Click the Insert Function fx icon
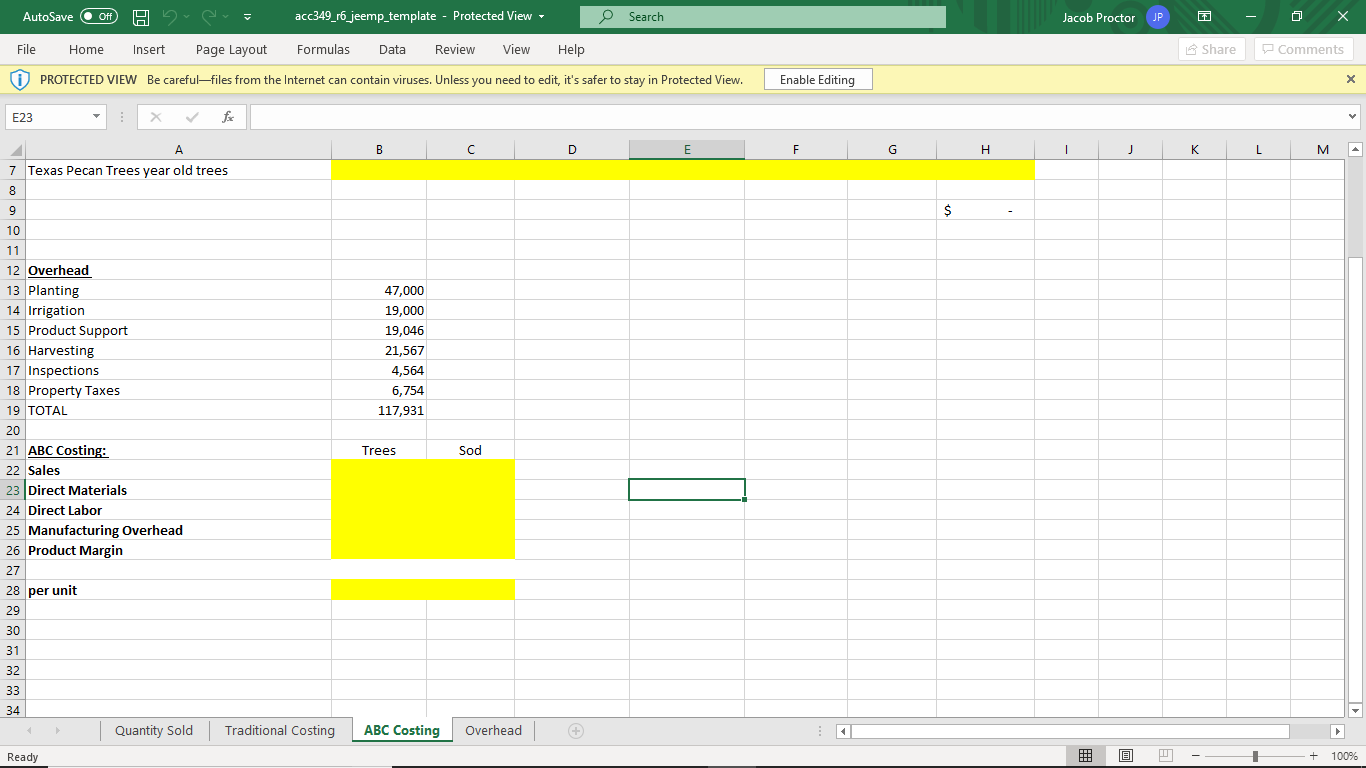 pos(228,117)
